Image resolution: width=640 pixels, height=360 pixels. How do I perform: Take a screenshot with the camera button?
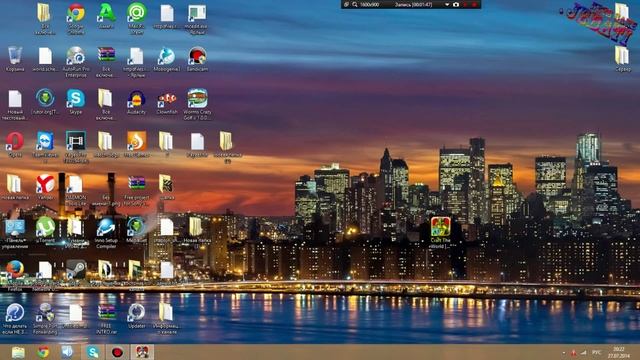pyautogui.click(x=456, y=4)
